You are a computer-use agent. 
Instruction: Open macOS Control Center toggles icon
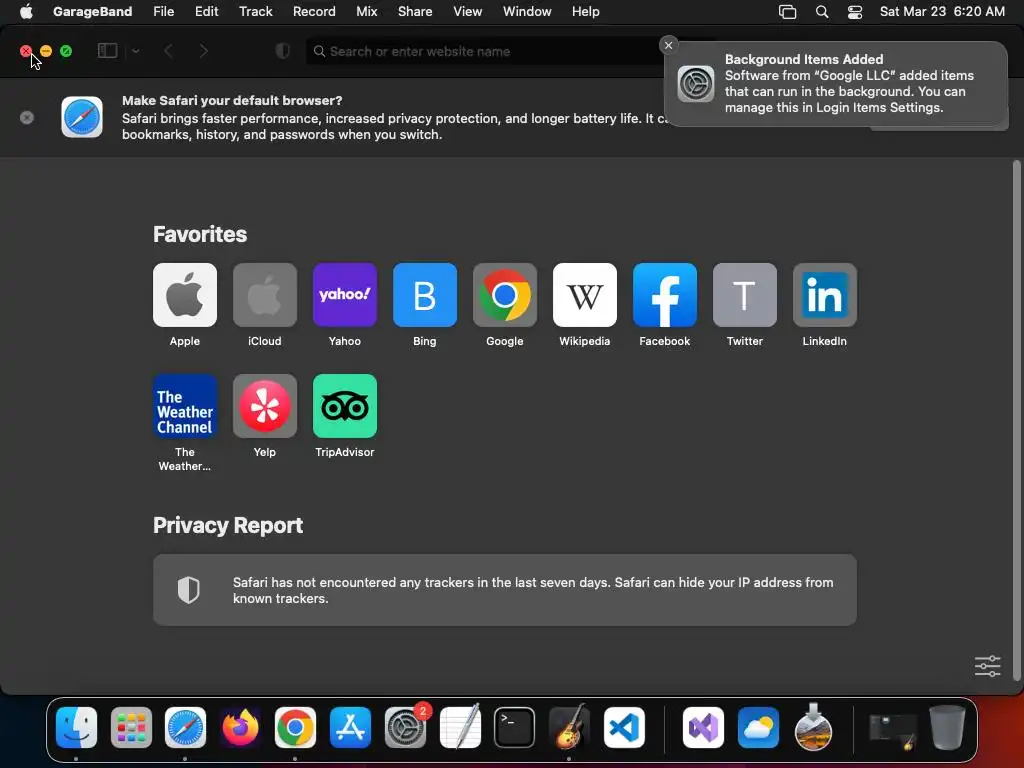(854, 12)
